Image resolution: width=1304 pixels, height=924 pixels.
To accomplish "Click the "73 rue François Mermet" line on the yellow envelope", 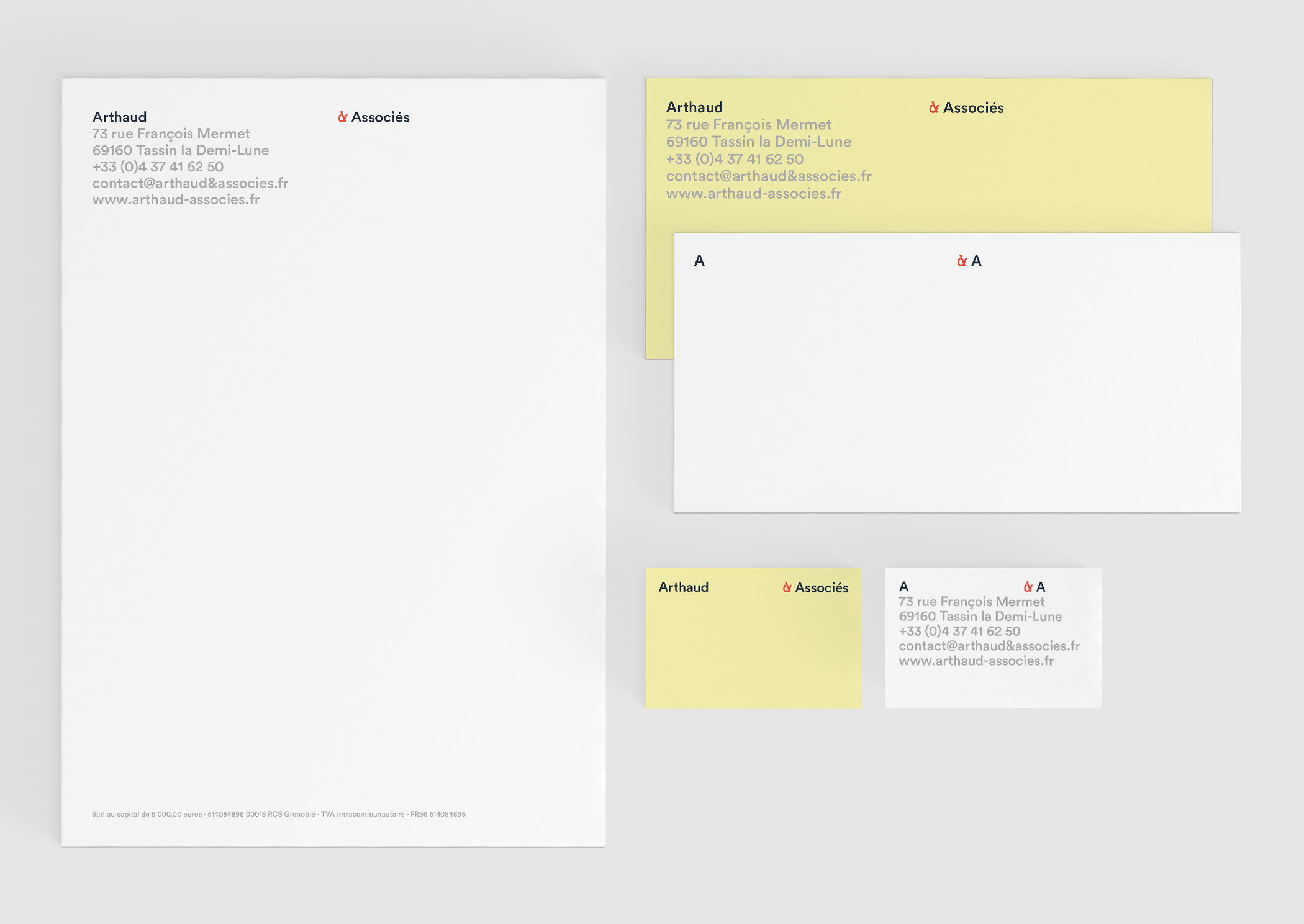I will coord(748,125).
